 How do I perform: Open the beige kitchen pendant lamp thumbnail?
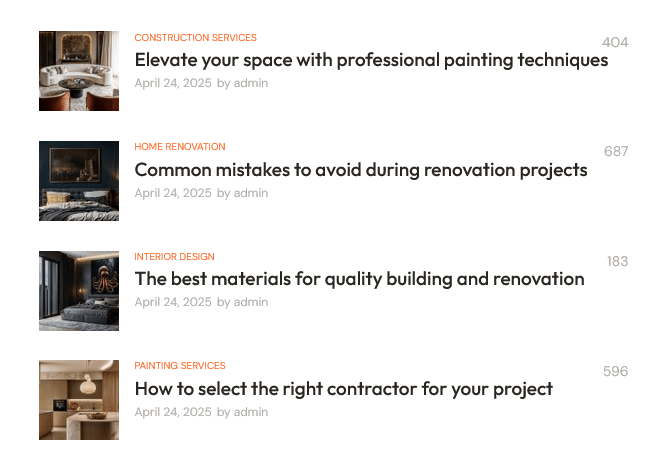pos(79,400)
